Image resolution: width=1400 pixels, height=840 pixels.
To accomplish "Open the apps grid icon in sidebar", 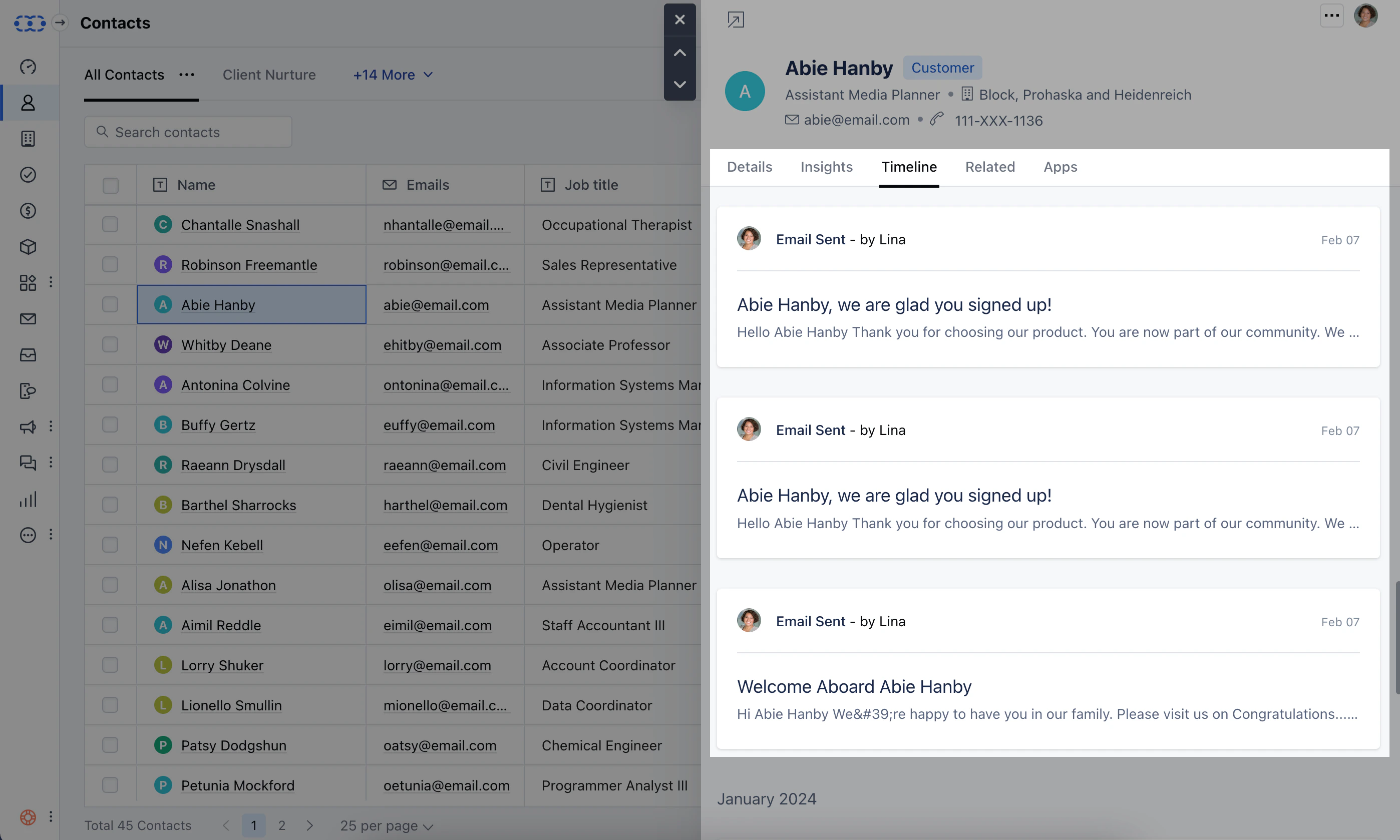I will (x=28, y=282).
